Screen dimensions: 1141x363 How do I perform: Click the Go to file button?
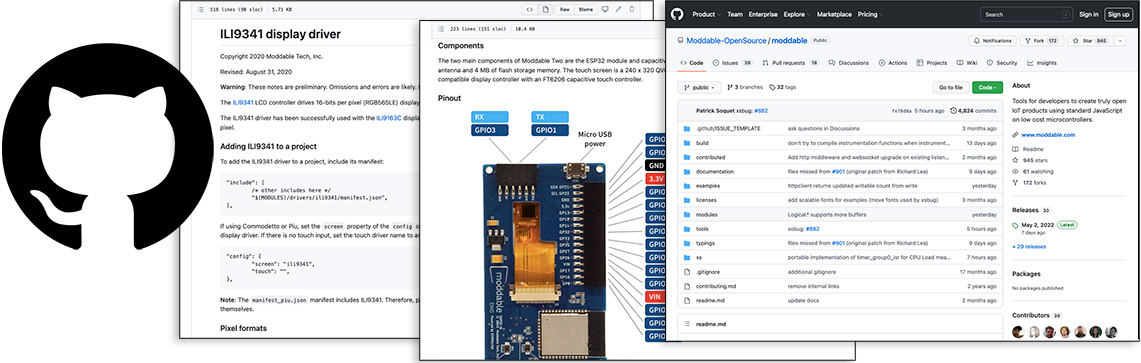[x=950, y=87]
